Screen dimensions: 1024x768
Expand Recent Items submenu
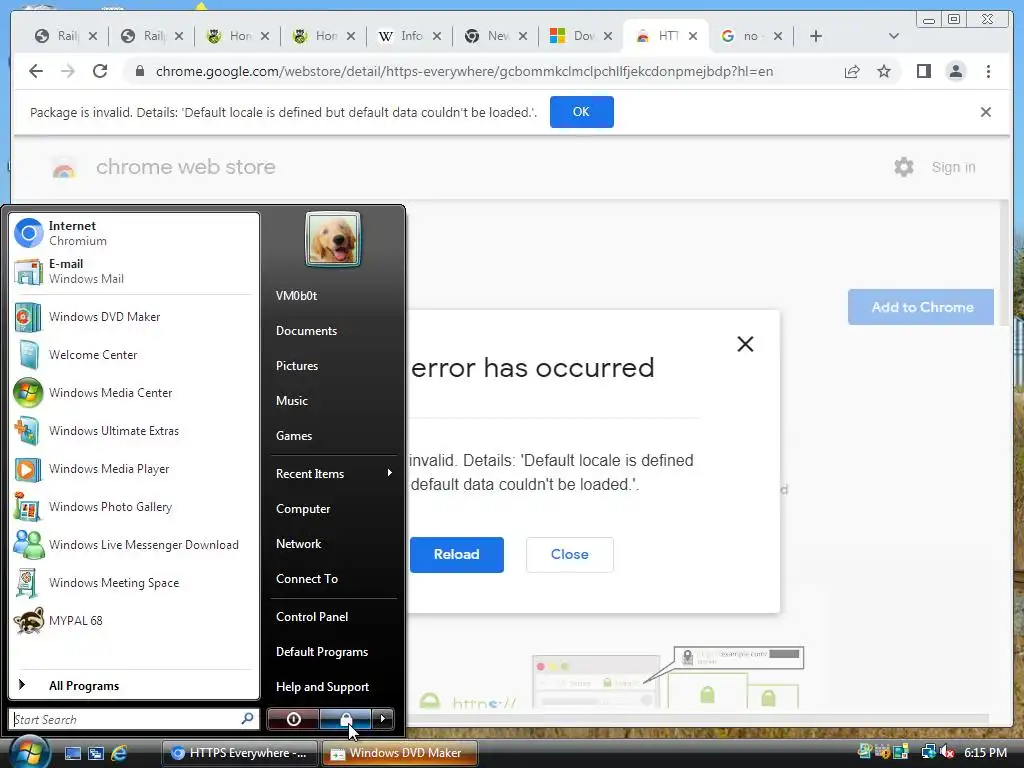[x=333, y=473]
